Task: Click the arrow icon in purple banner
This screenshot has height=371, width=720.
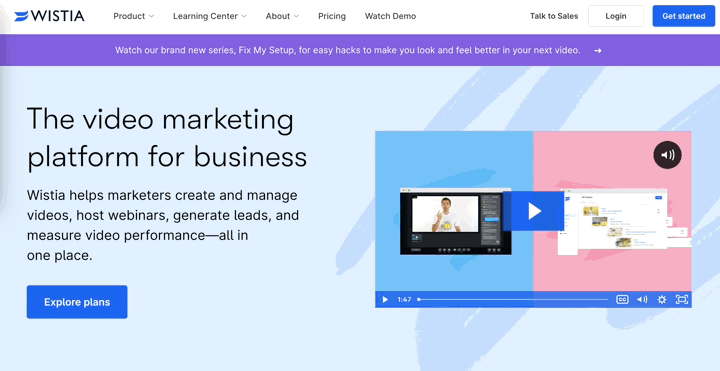Action: coord(597,51)
